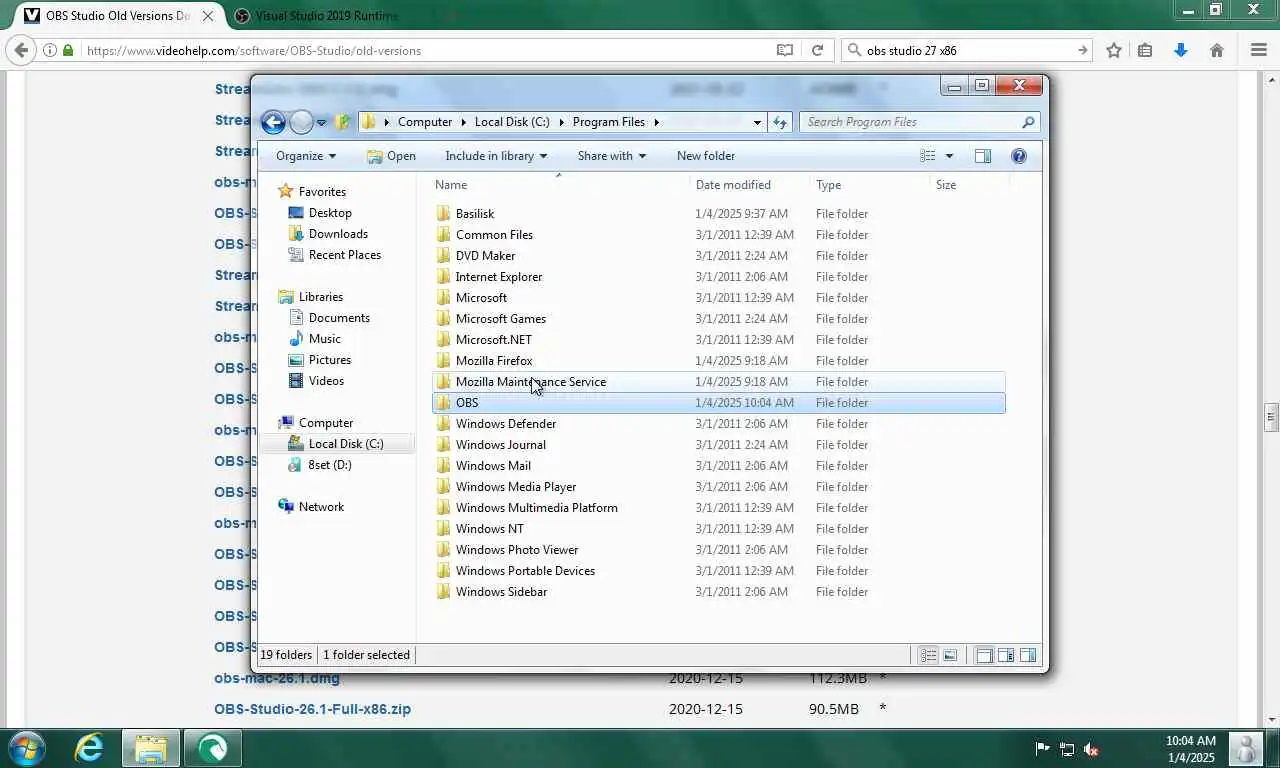Select Recent Places in navigation pane
The height and width of the screenshot is (768, 1280).
click(344, 255)
